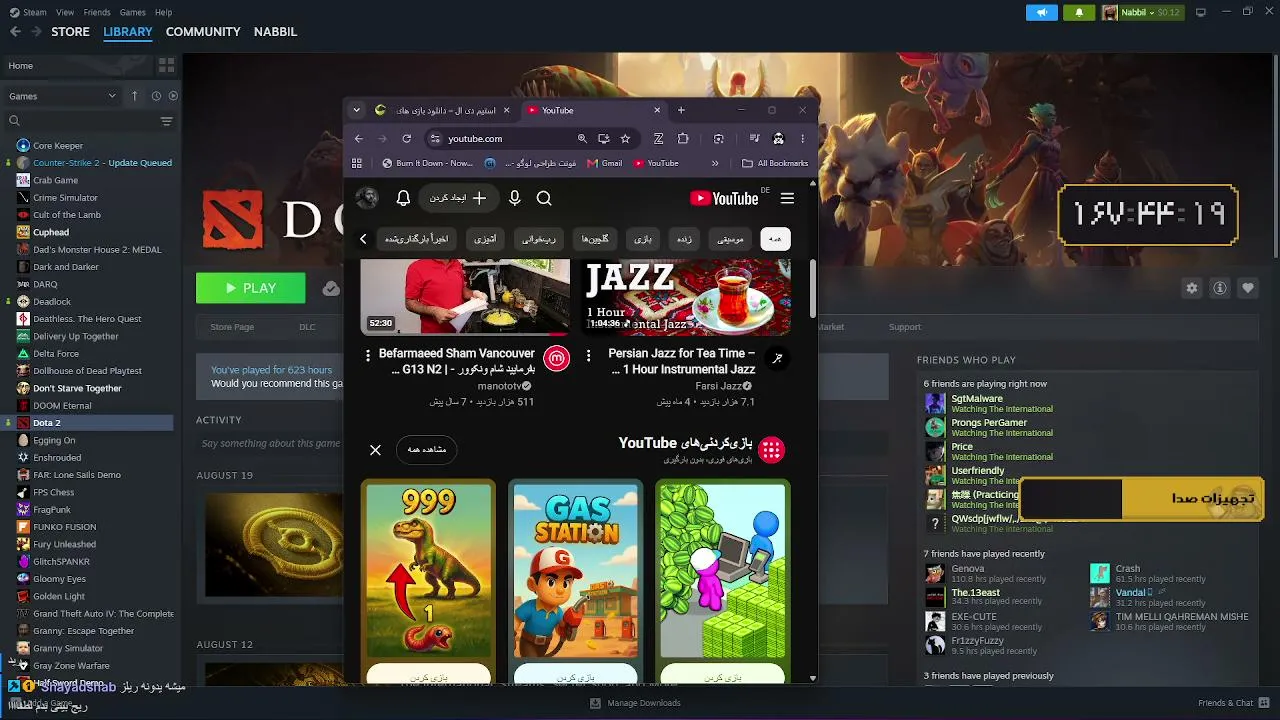Click the Steam library search field
Viewport: 1280px width, 720px height.
pyautogui.click(x=80, y=121)
